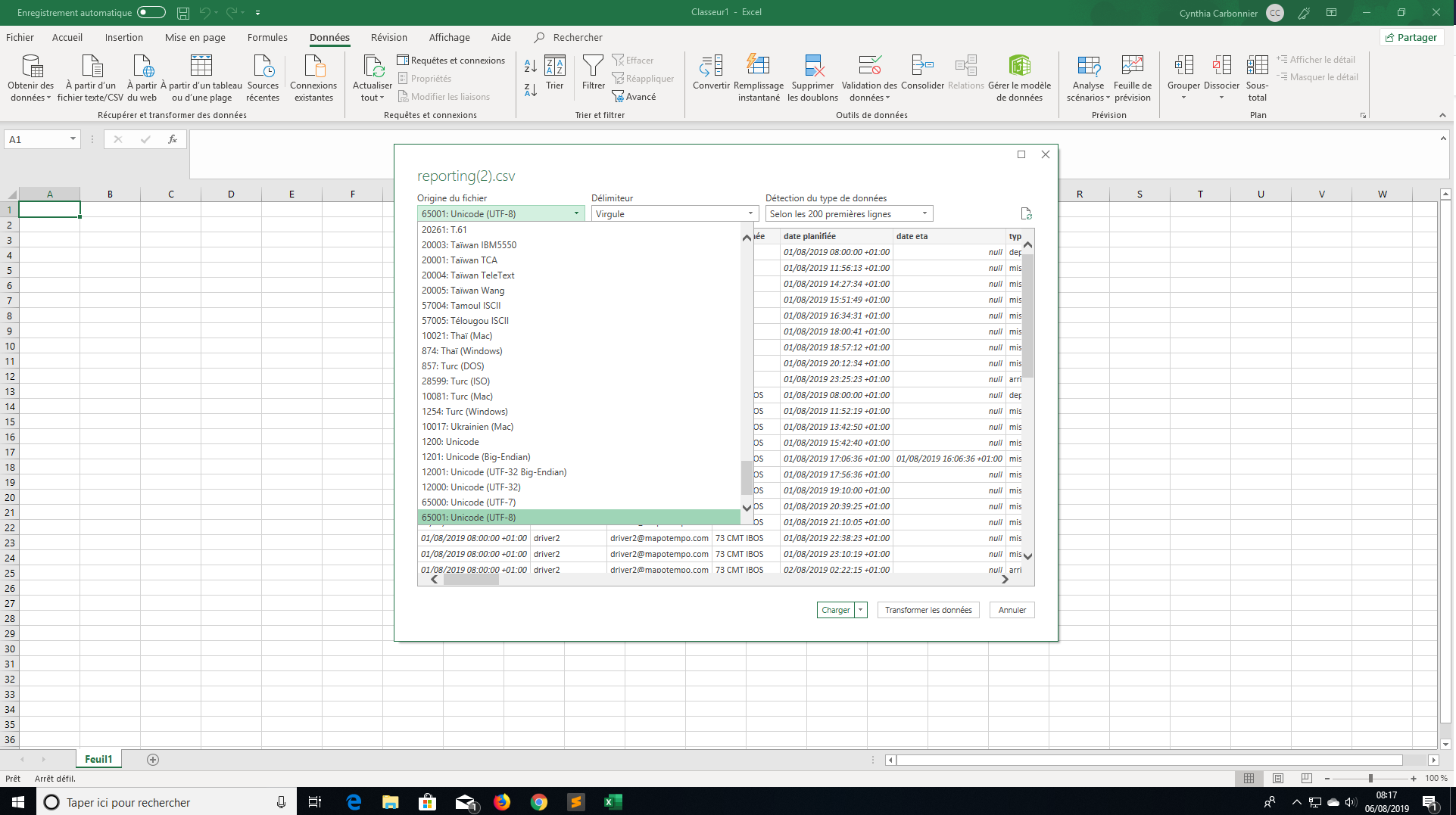Switch to page layout view in status bar
This screenshot has height=815, width=1456.
click(x=1278, y=778)
